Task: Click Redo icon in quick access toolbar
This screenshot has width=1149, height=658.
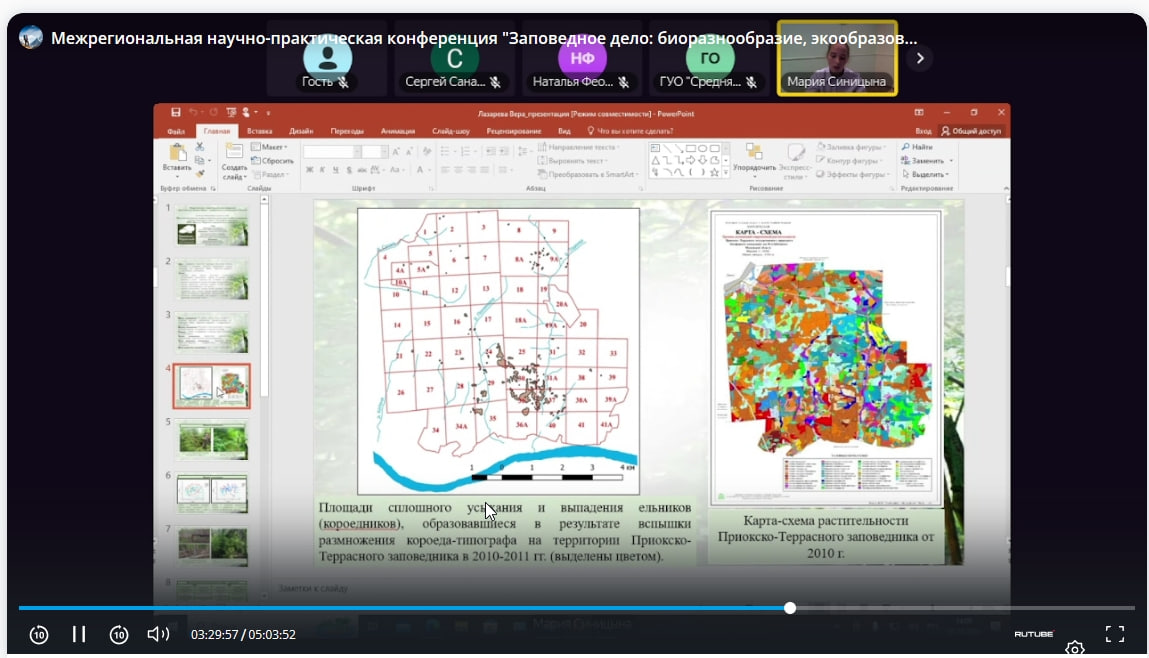Action: pyautogui.click(x=213, y=112)
